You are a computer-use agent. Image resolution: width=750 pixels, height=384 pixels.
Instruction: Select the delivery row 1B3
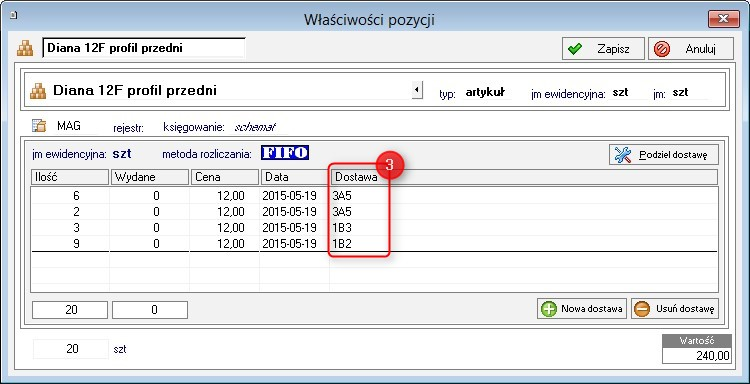[x=374, y=228]
